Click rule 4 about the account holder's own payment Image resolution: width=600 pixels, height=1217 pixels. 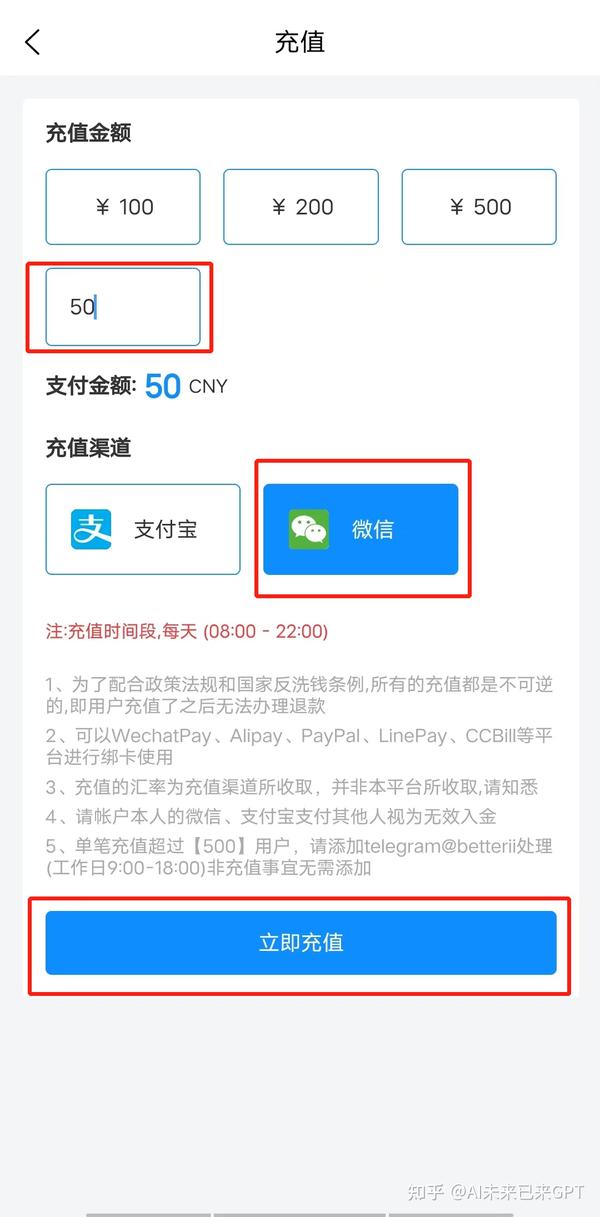tap(271, 817)
